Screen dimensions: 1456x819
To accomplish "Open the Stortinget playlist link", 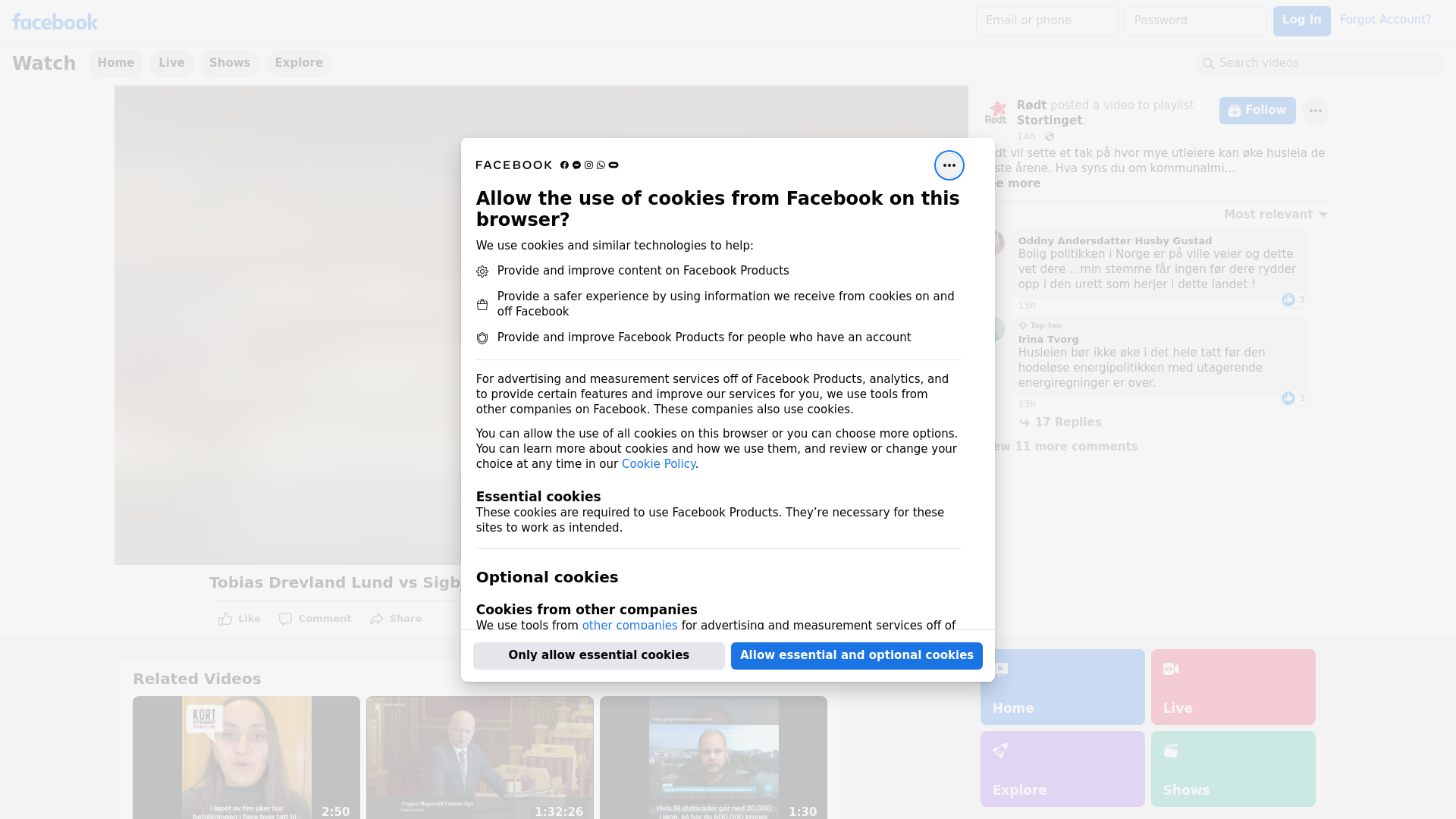I will 1049,121.
